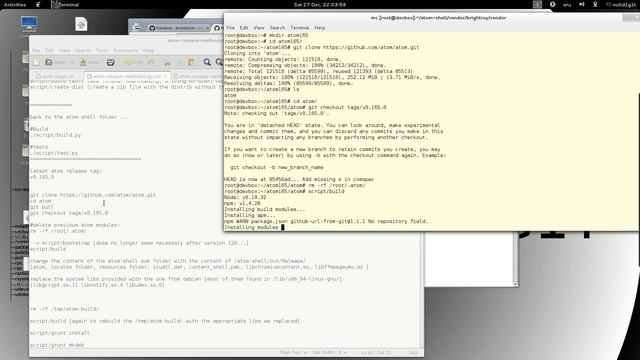Open the Terminal menu in the terminal window
Screen dimensions: 640x360
[x=299, y=28]
